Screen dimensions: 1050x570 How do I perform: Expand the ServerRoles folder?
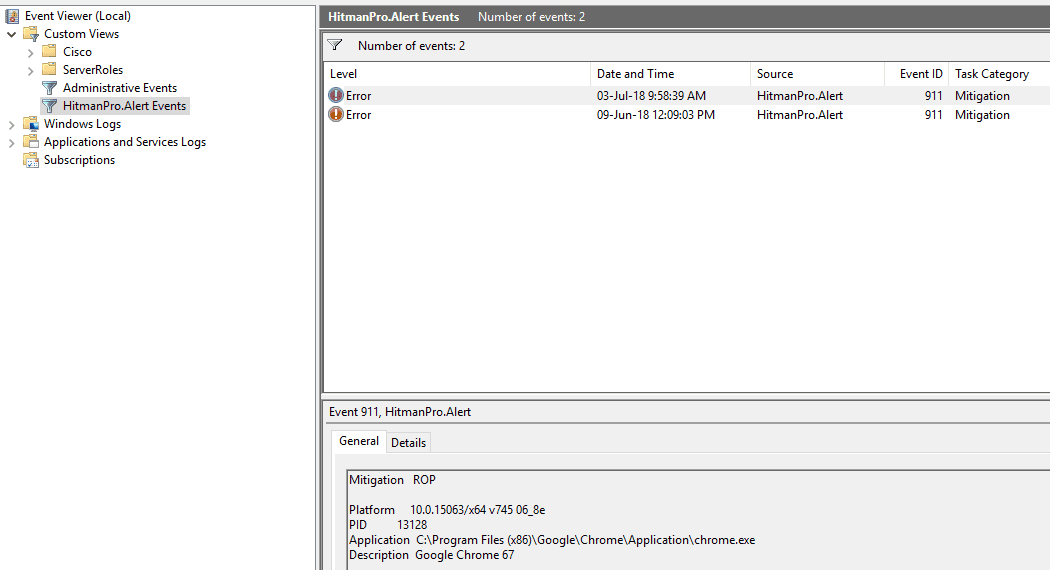(30, 70)
